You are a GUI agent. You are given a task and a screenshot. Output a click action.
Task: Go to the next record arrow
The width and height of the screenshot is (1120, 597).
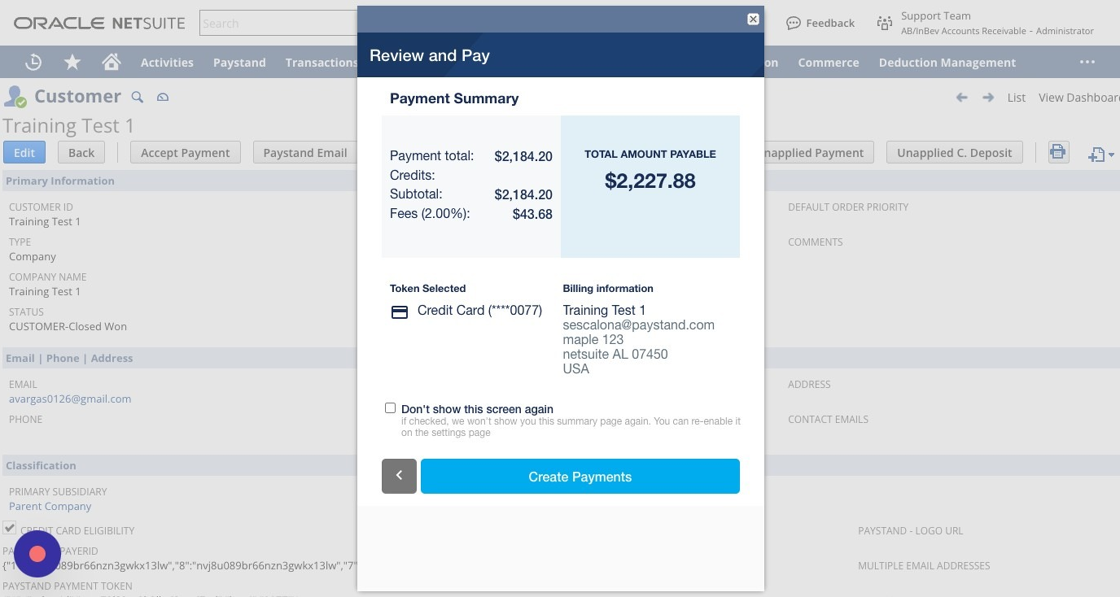988,97
